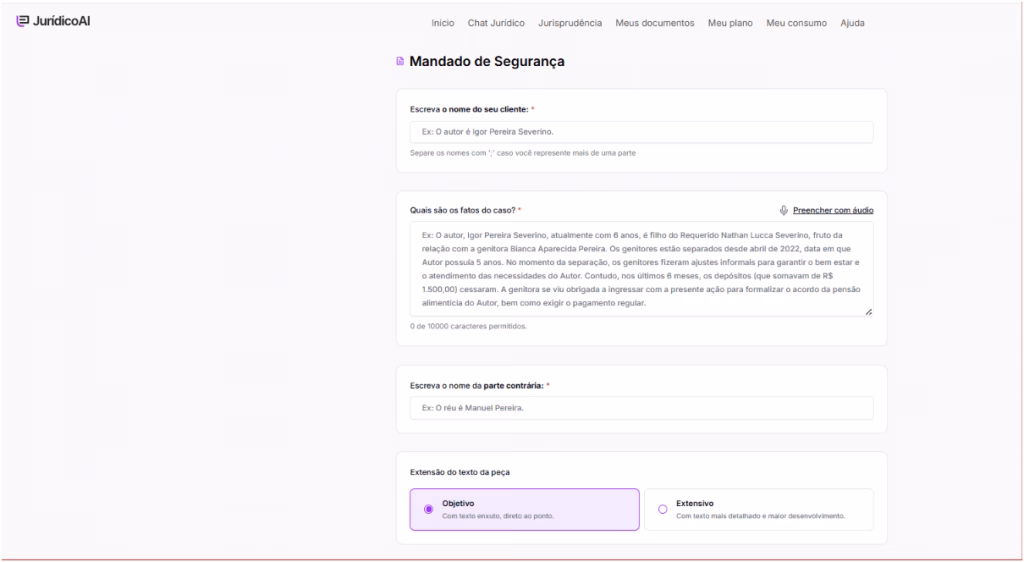The width and height of the screenshot is (1024, 562).
Task: Focus the client name input field
Action: (x=641, y=132)
